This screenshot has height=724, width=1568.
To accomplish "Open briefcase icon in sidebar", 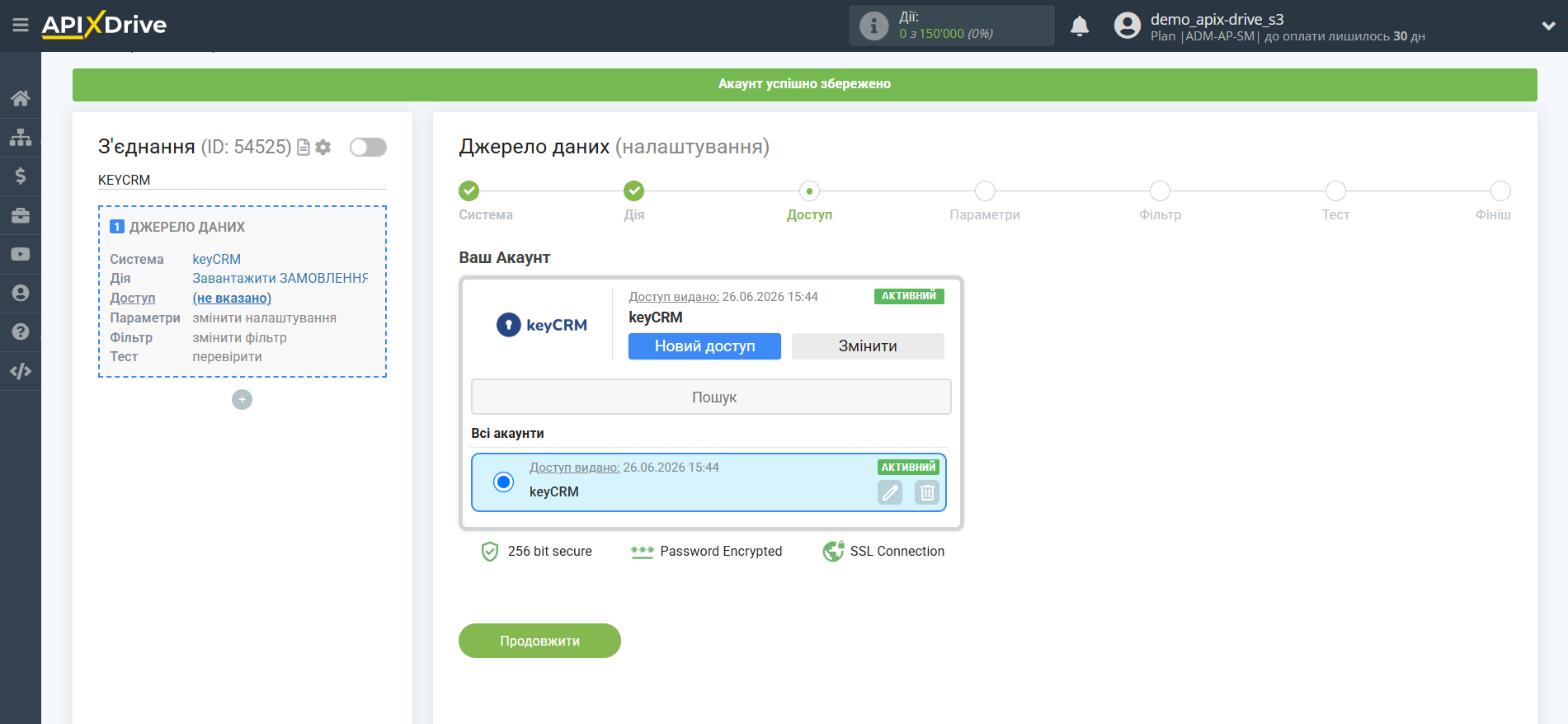I will pyautogui.click(x=21, y=215).
